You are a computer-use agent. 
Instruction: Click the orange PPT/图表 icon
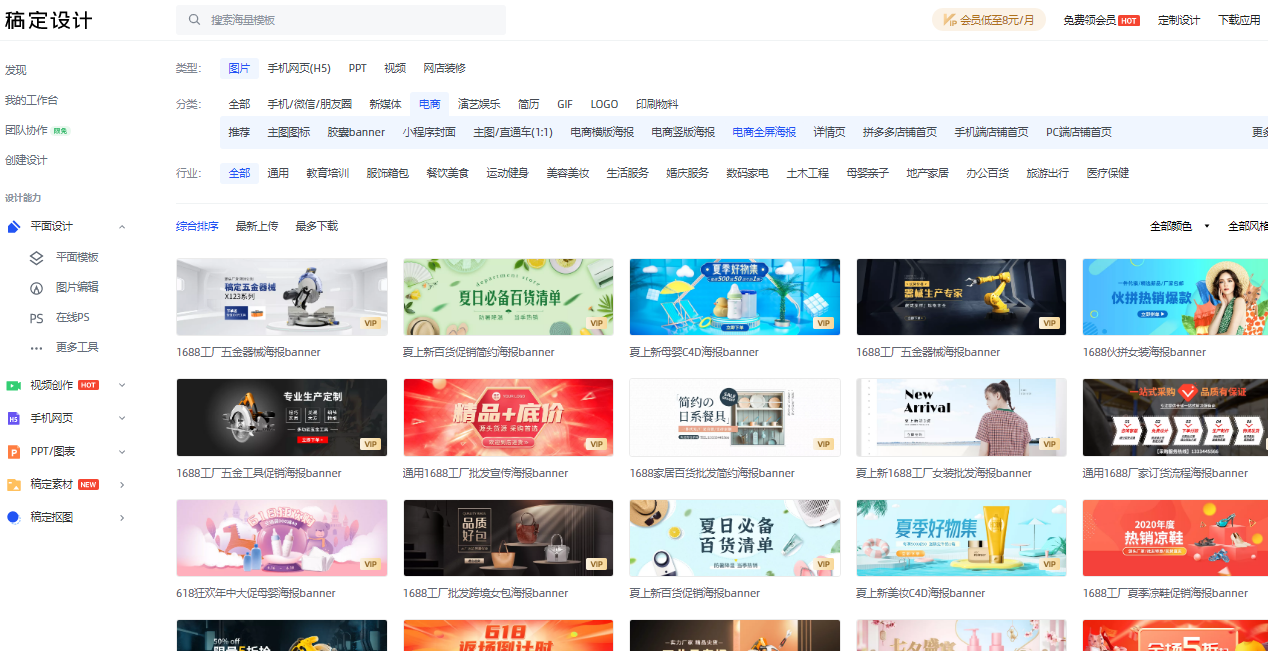14,451
